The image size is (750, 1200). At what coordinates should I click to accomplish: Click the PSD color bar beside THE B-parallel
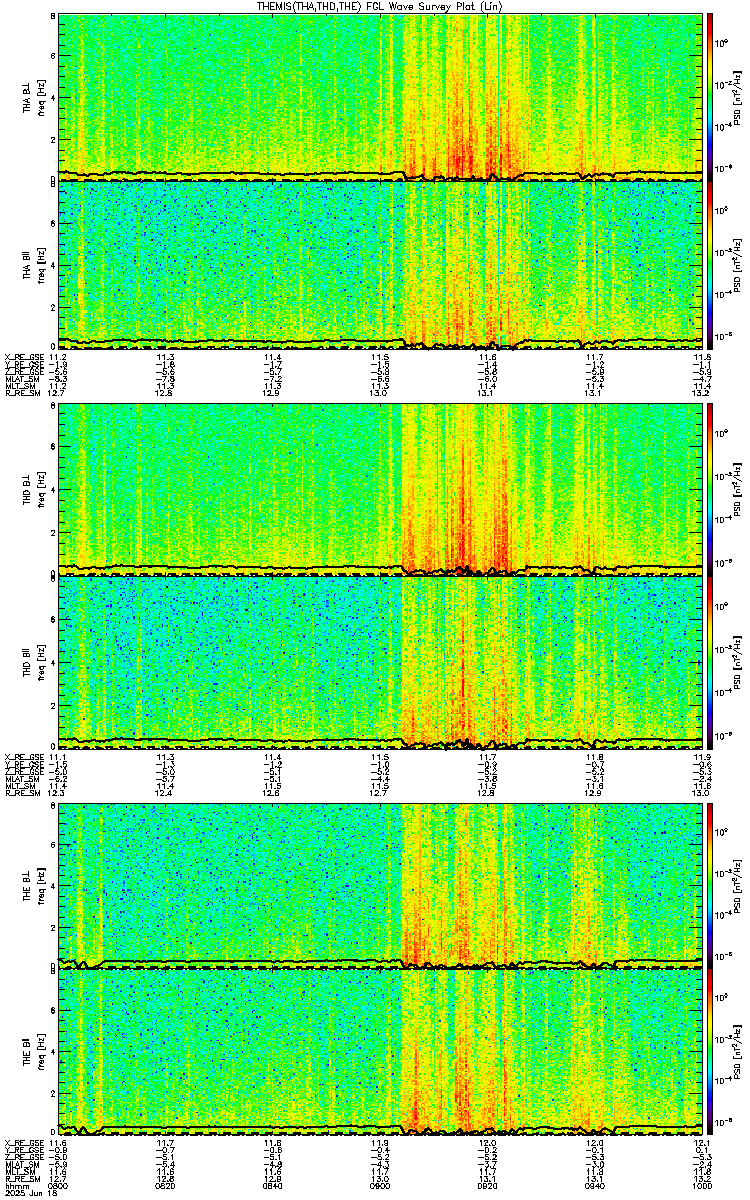[x=710, y=1053]
